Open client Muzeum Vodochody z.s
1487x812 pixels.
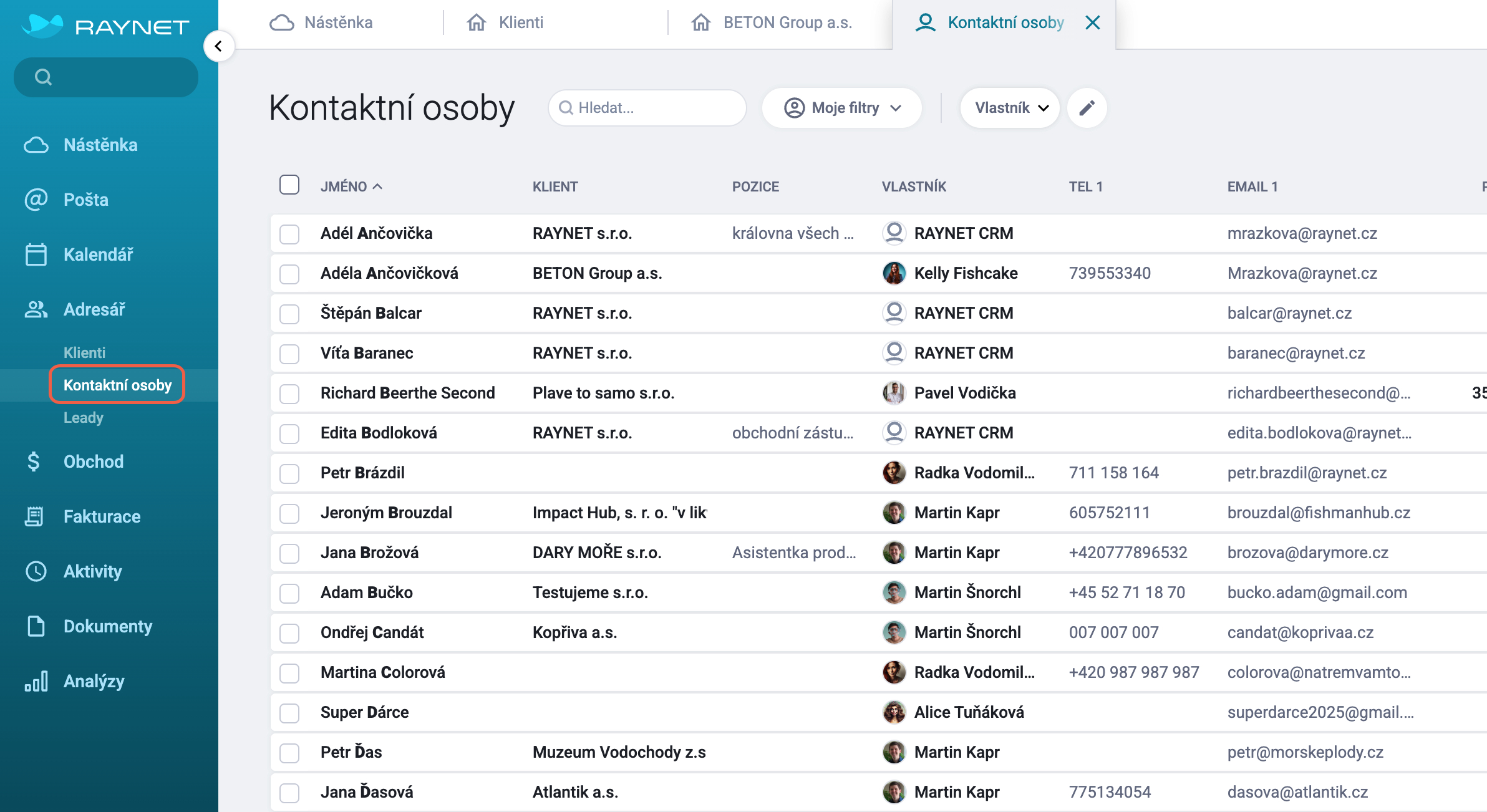(619, 752)
